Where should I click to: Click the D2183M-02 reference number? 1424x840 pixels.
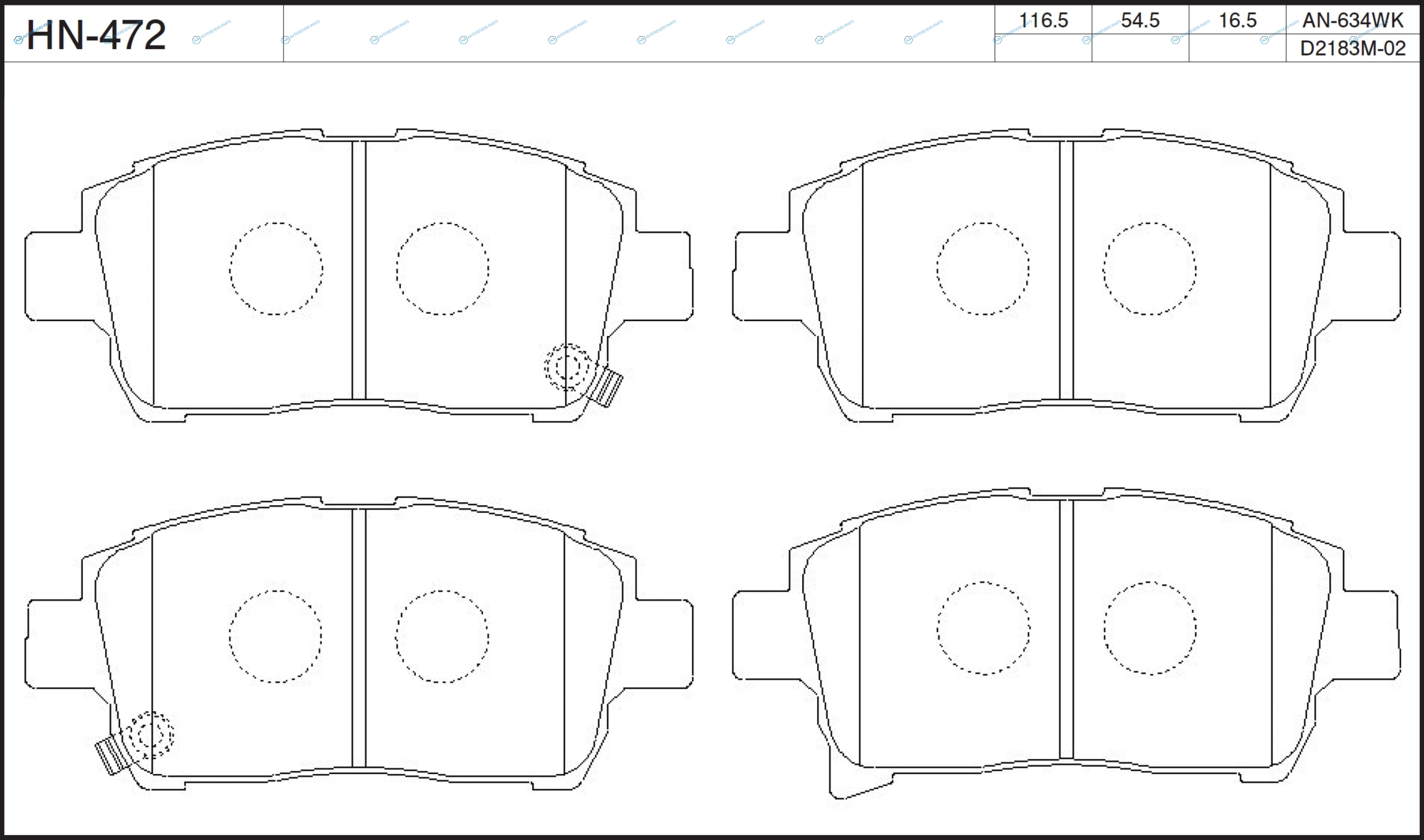(1353, 49)
